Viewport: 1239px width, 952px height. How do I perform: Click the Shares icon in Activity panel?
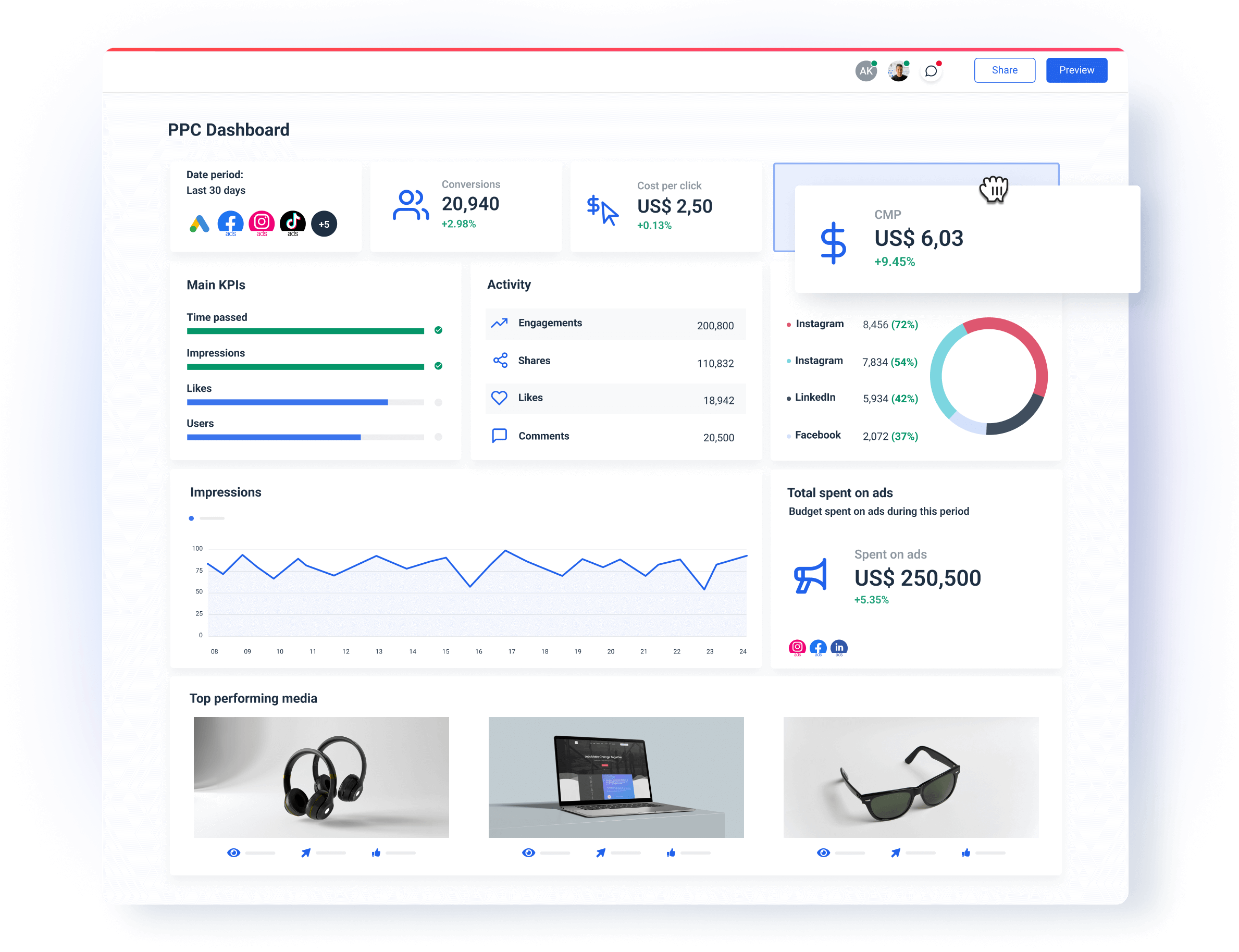click(x=499, y=360)
